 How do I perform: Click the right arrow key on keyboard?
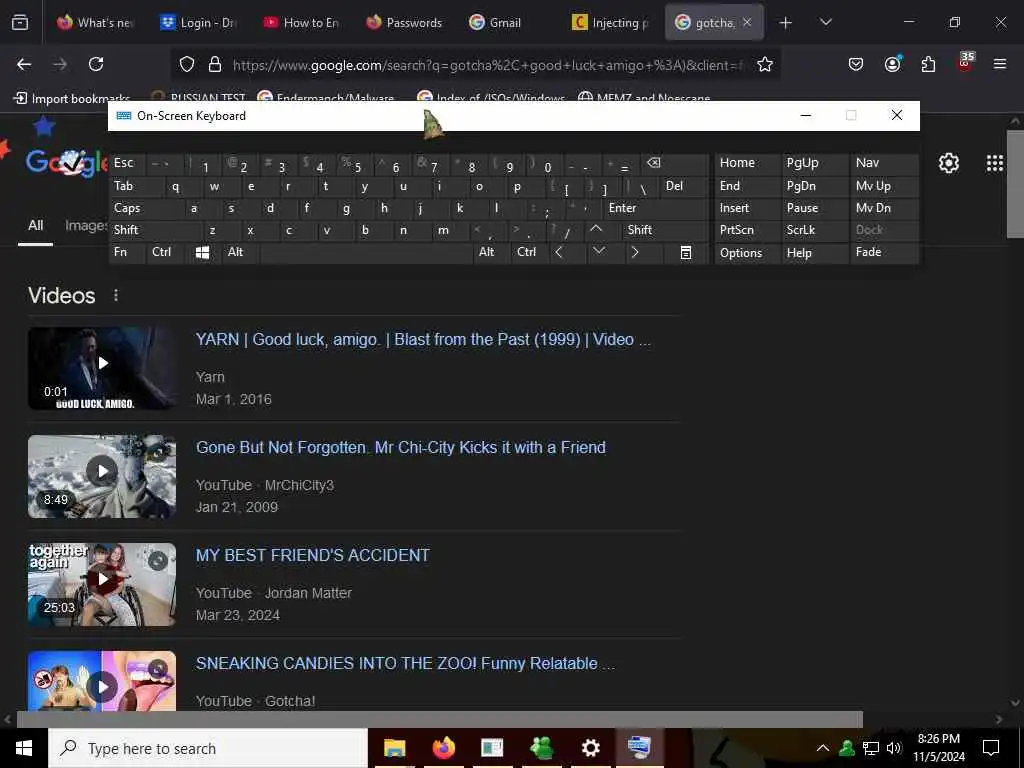tap(635, 252)
